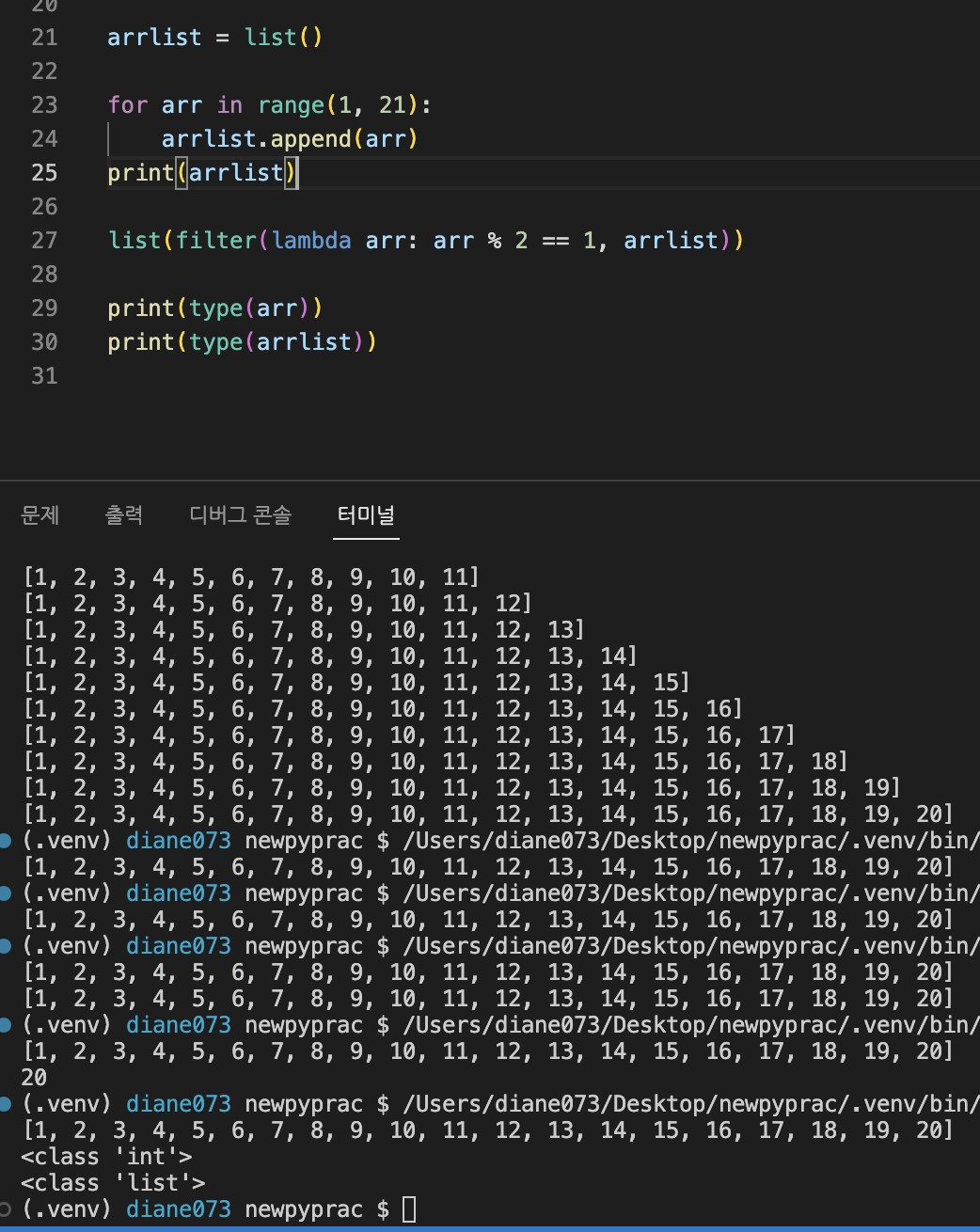Click line number 29 in the gutter
The image size is (980, 1232).
pyautogui.click(x=44, y=308)
